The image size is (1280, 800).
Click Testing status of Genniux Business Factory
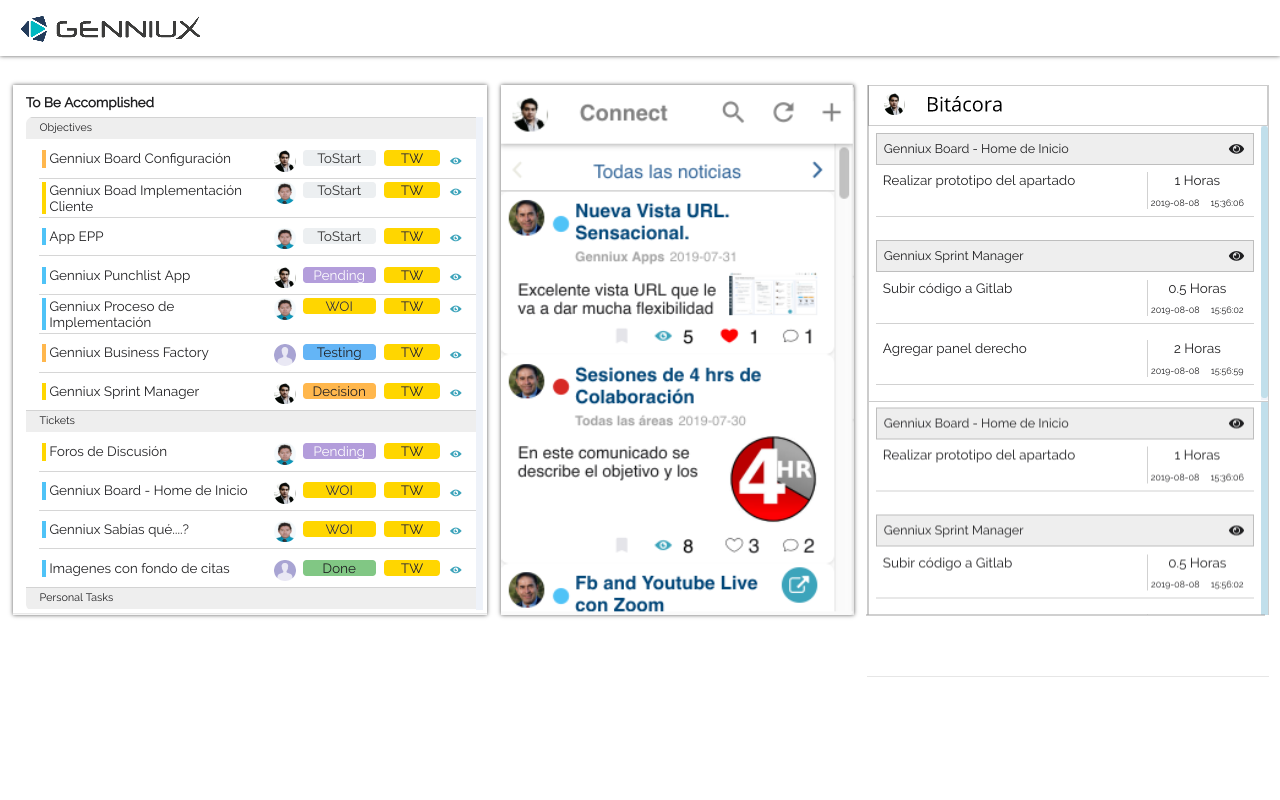click(x=339, y=352)
